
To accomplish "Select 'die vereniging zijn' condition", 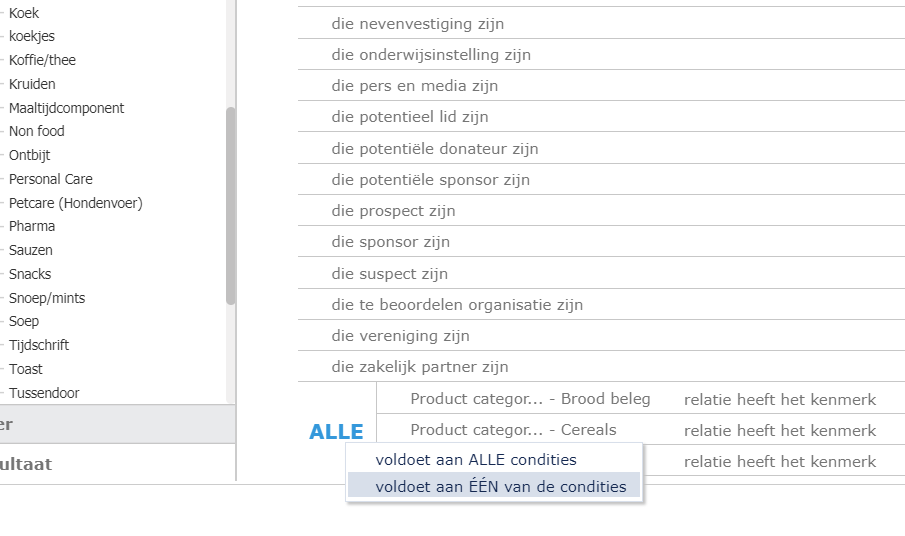I will (400, 336).
